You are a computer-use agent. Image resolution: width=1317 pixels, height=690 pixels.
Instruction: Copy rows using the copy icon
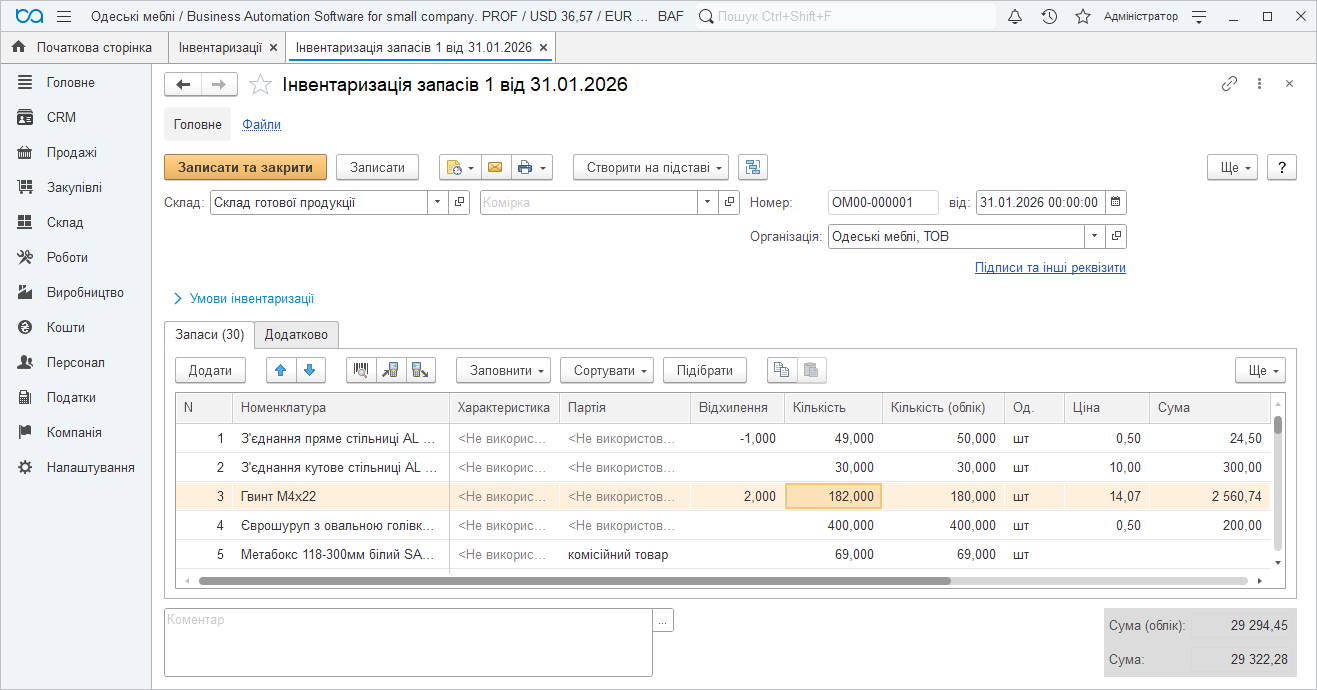(782, 371)
